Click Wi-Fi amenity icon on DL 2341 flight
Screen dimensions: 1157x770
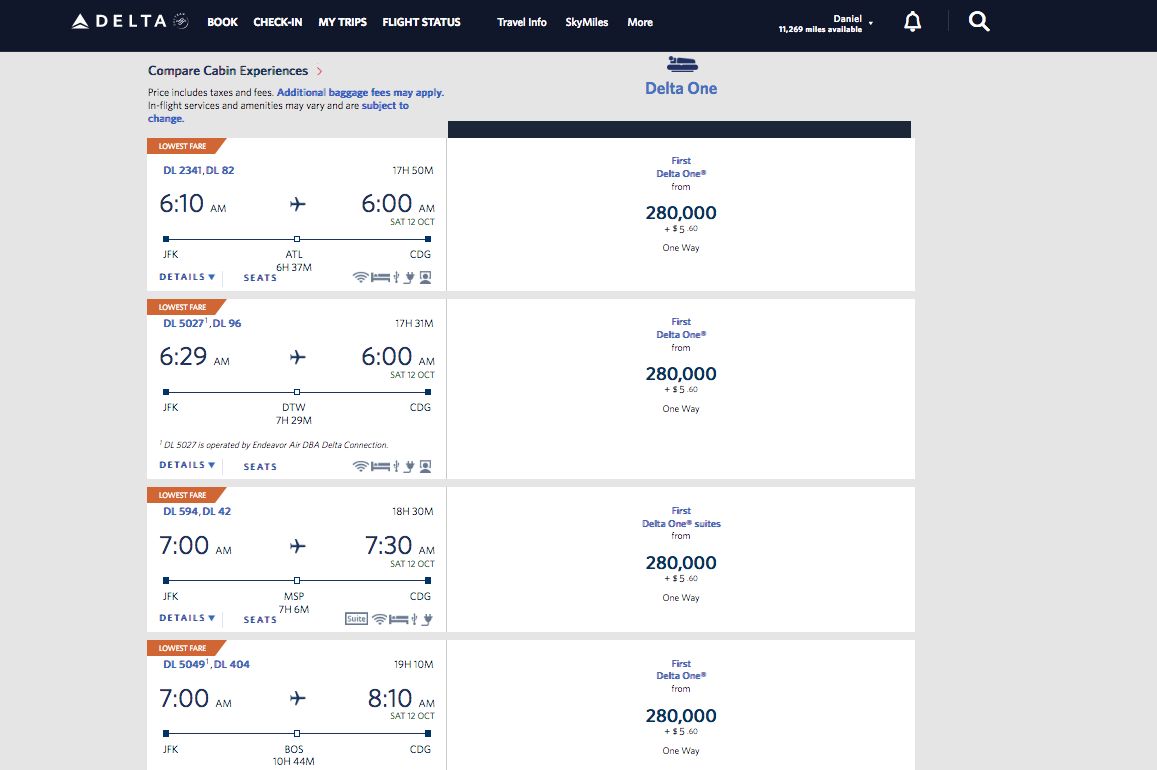[x=360, y=277]
